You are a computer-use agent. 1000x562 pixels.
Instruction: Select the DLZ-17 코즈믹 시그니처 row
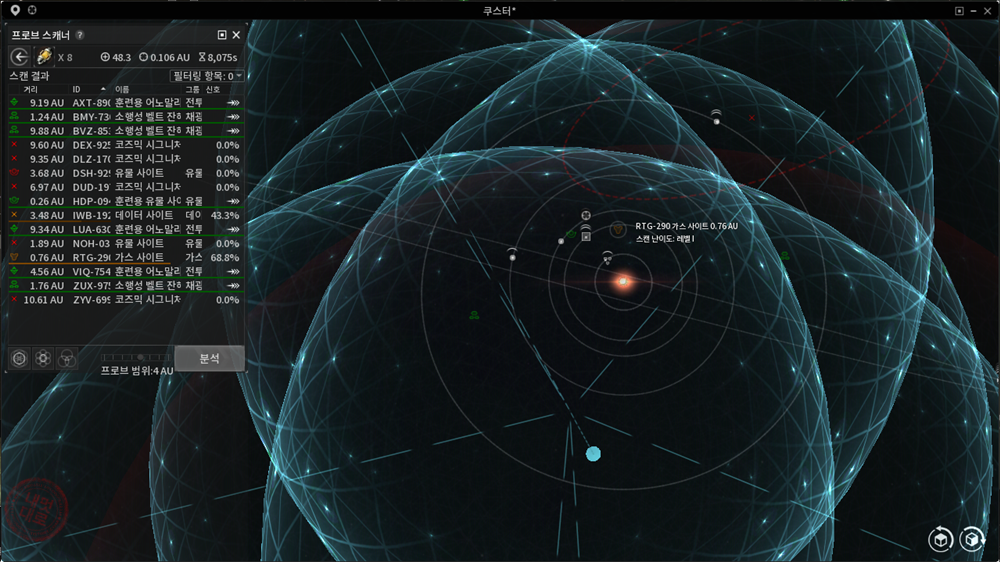point(126,159)
